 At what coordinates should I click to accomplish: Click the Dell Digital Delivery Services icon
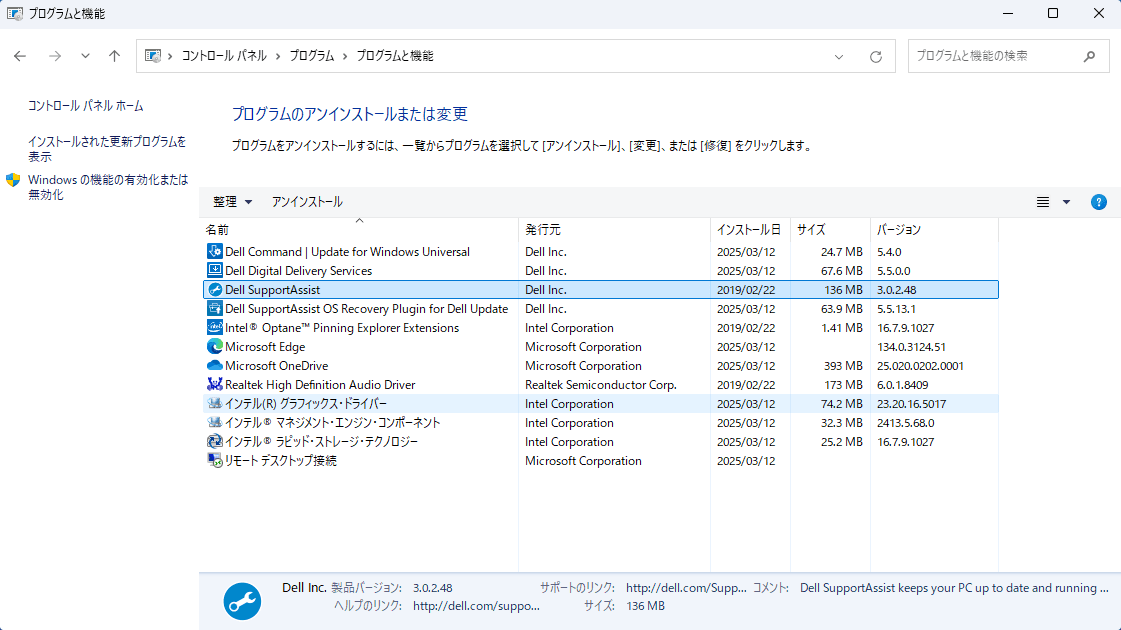click(214, 270)
